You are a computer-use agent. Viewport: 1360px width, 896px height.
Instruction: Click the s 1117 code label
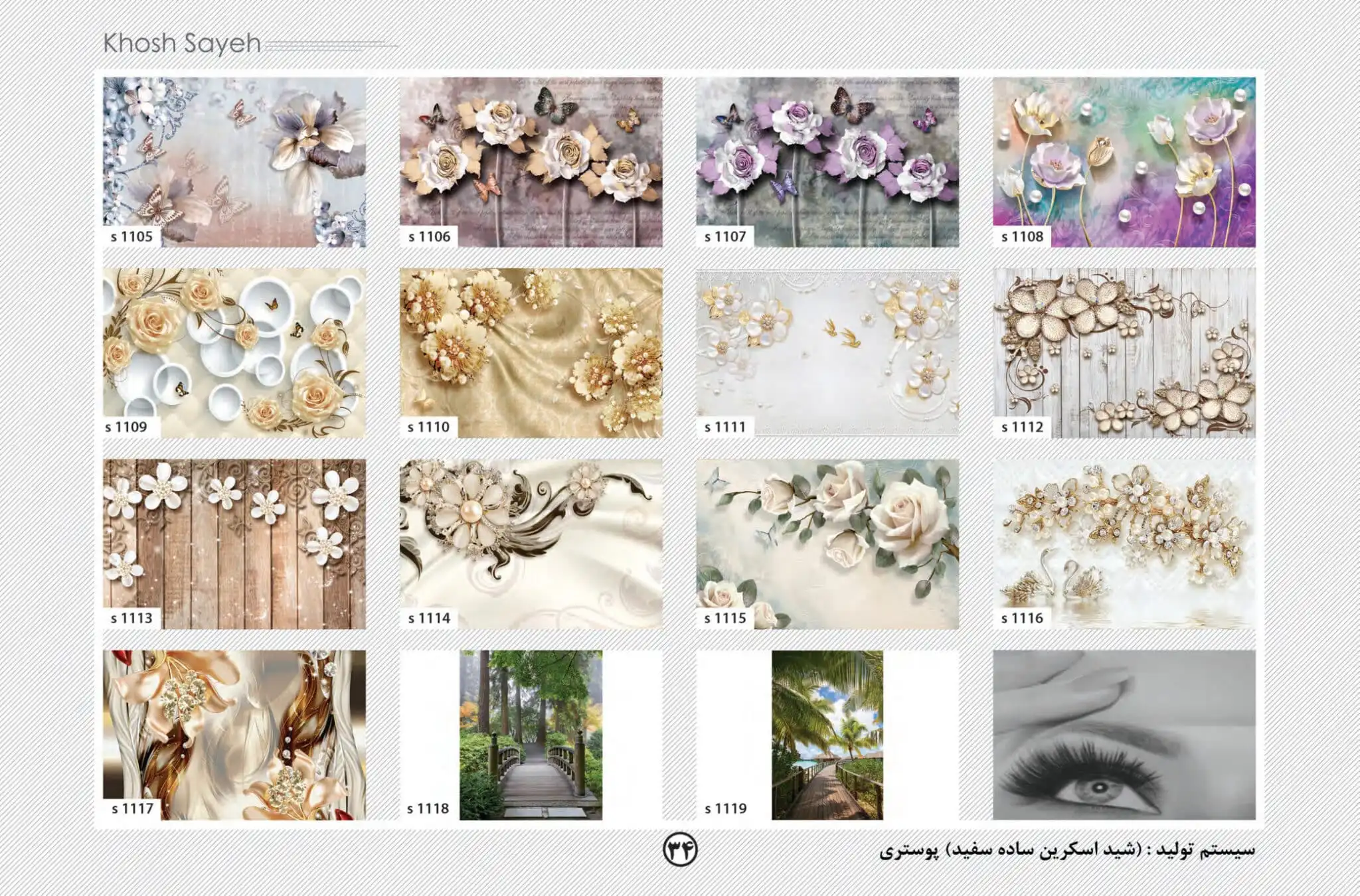click(132, 808)
